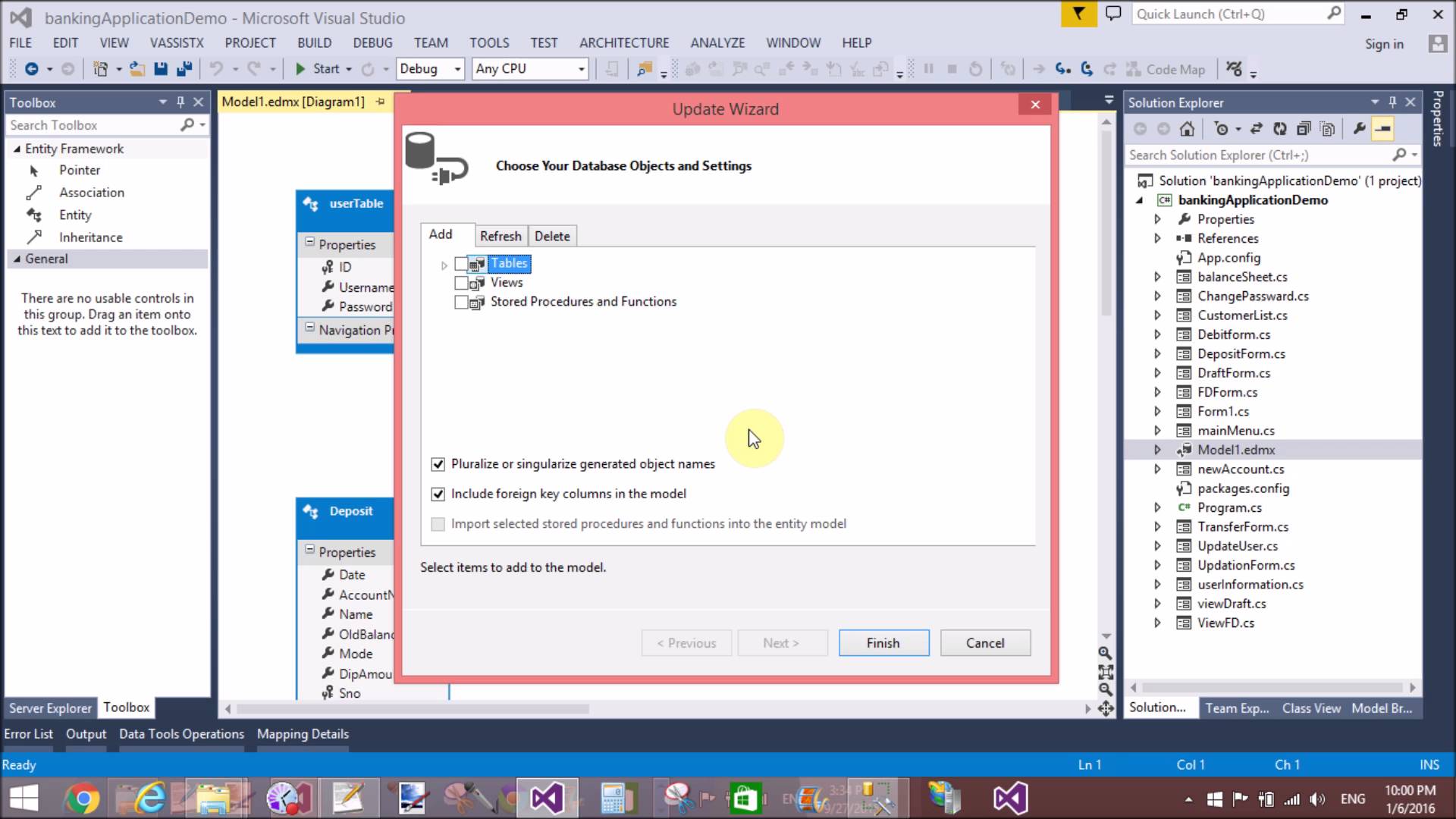Close the Update Wizard dialog
Screen dimensions: 1456x819
click(x=1035, y=105)
